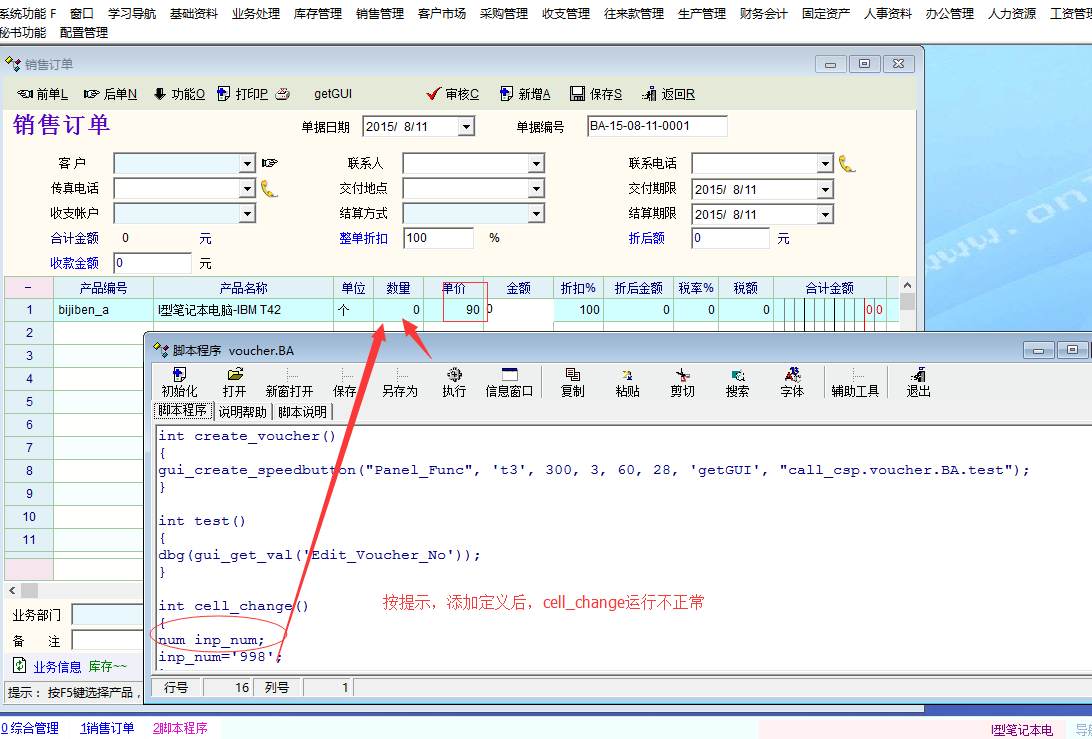The height and width of the screenshot is (739, 1092).
Task: Open the 库存管理 menu
Action: [x=317, y=14]
